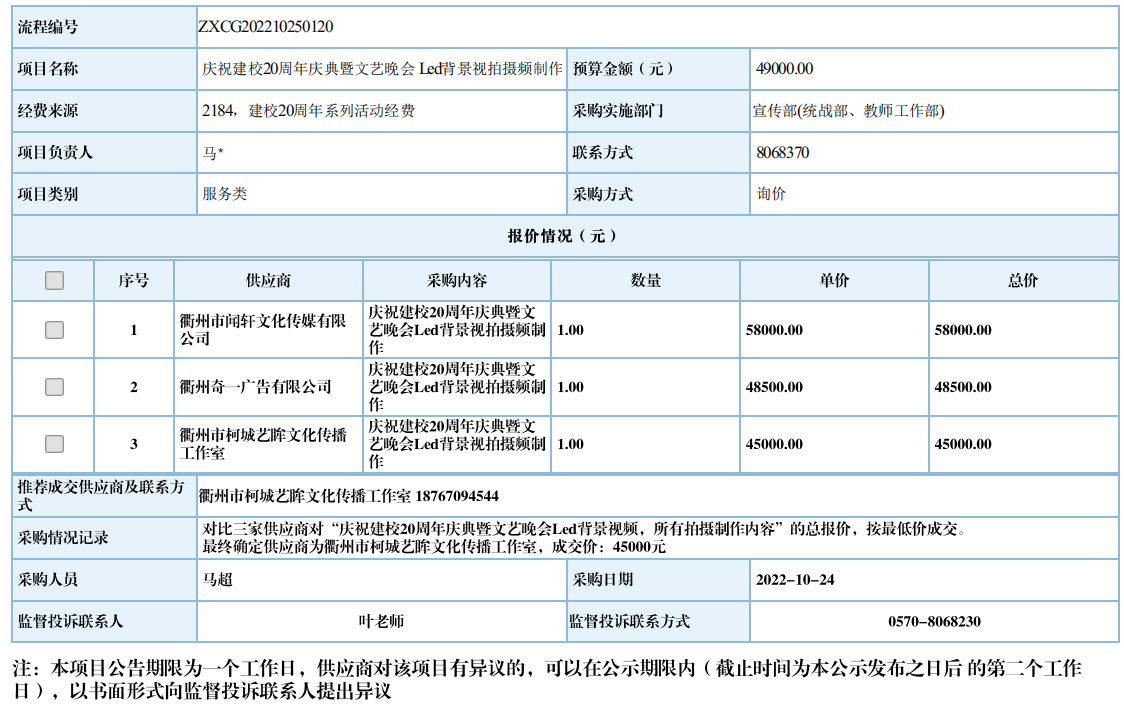Toggle the select-all checkbox in header row

(x=54, y=281)
